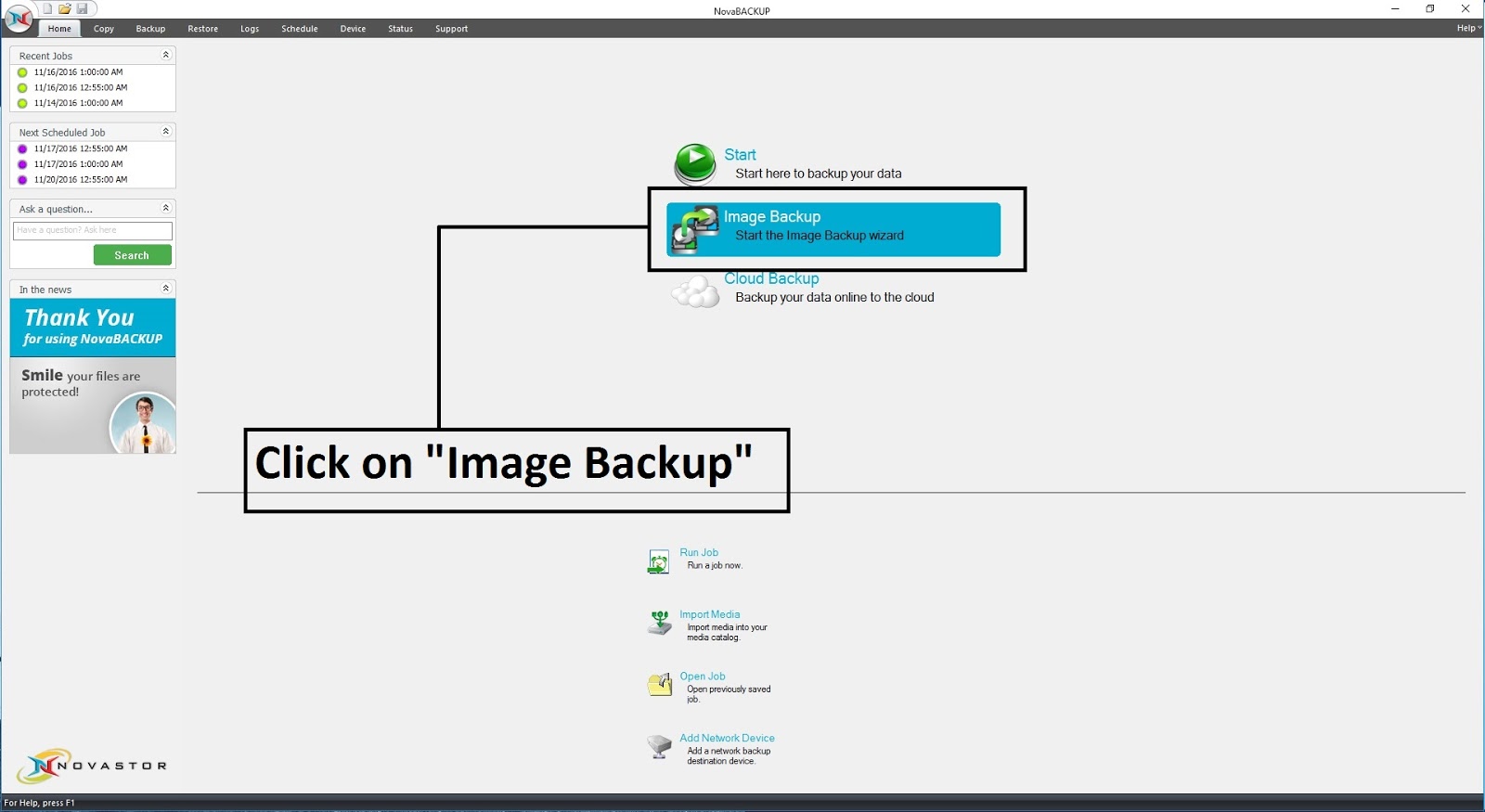Select green status dot for 11/14/2016 1:00:00 AM
1485x812 pixels.
[22, 103]
